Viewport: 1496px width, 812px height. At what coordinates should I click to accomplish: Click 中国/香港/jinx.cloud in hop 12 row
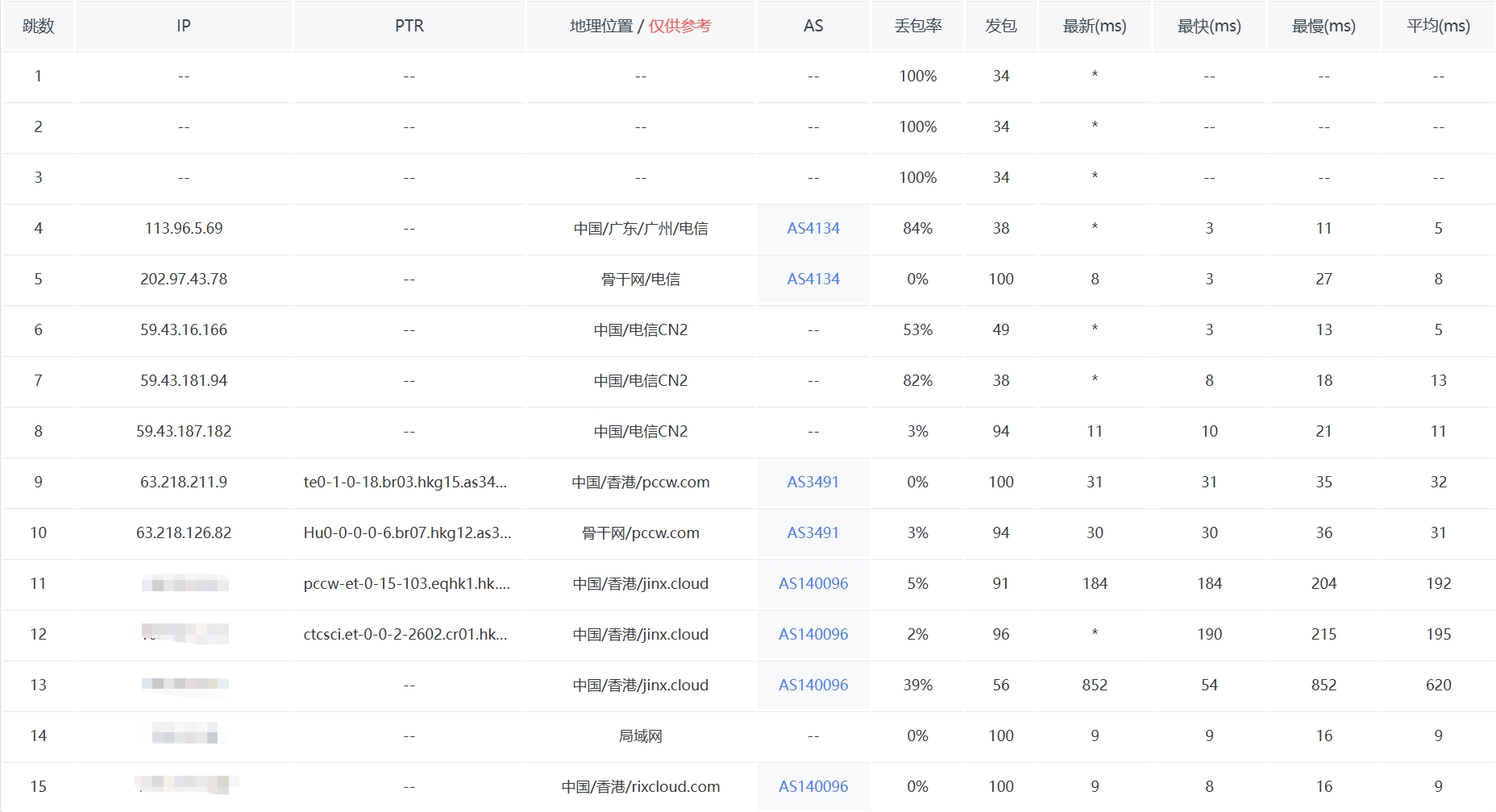coord(641,634)
